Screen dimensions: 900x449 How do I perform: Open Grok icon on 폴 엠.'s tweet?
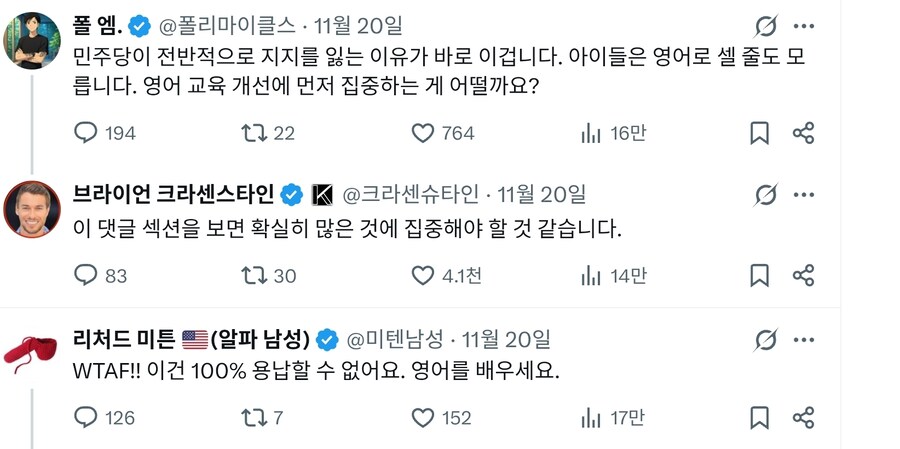click(766, 26)
